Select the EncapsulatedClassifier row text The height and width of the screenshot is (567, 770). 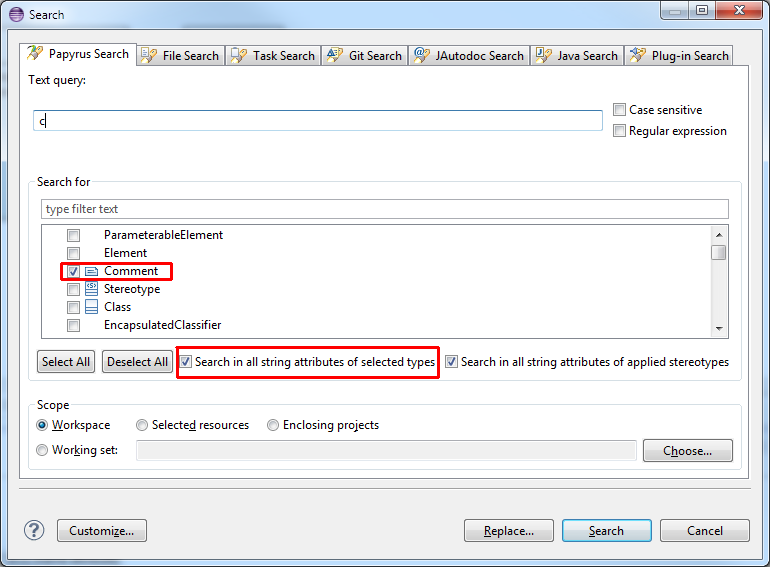(x=163, y=325)
